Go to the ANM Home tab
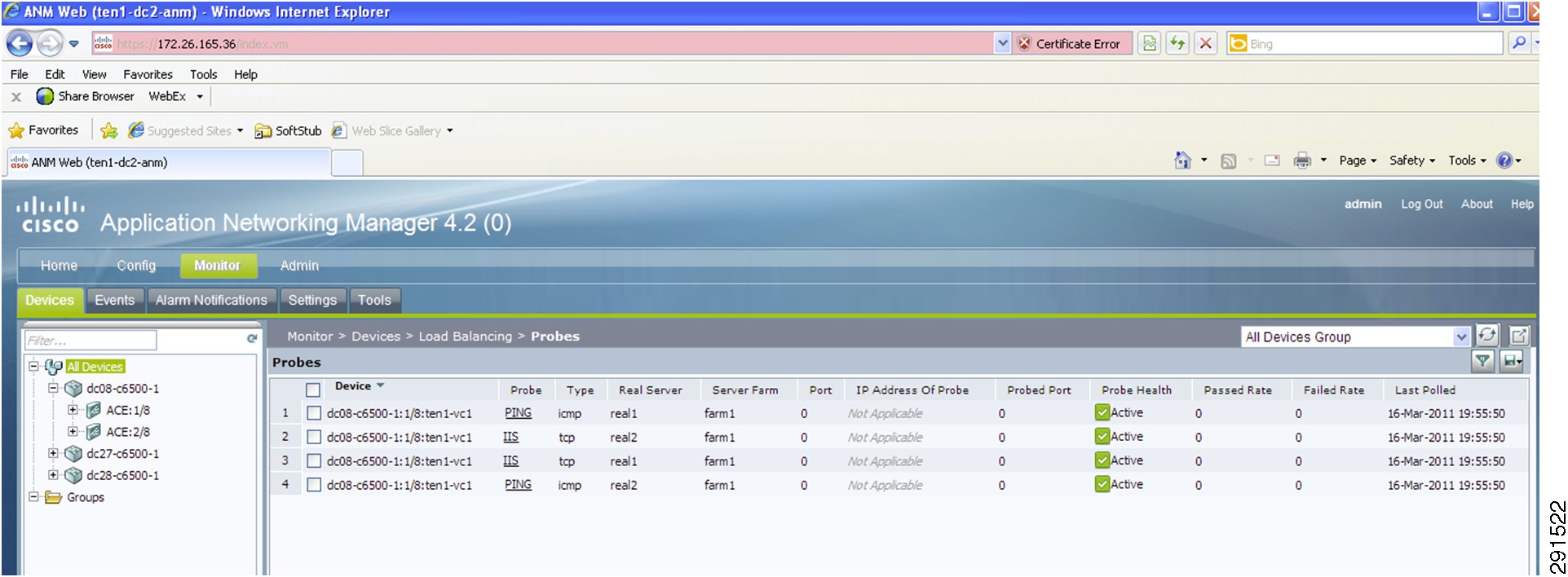 [x=59, y=266]
